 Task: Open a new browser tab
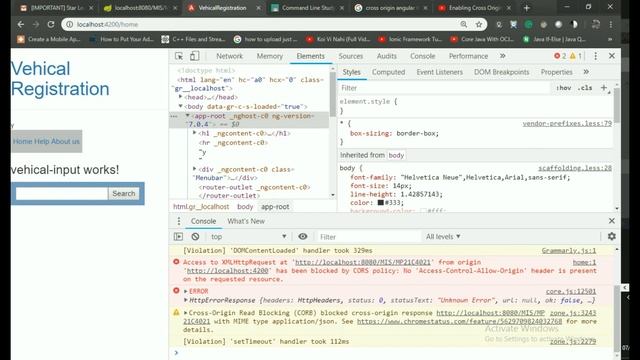(527, 8)
